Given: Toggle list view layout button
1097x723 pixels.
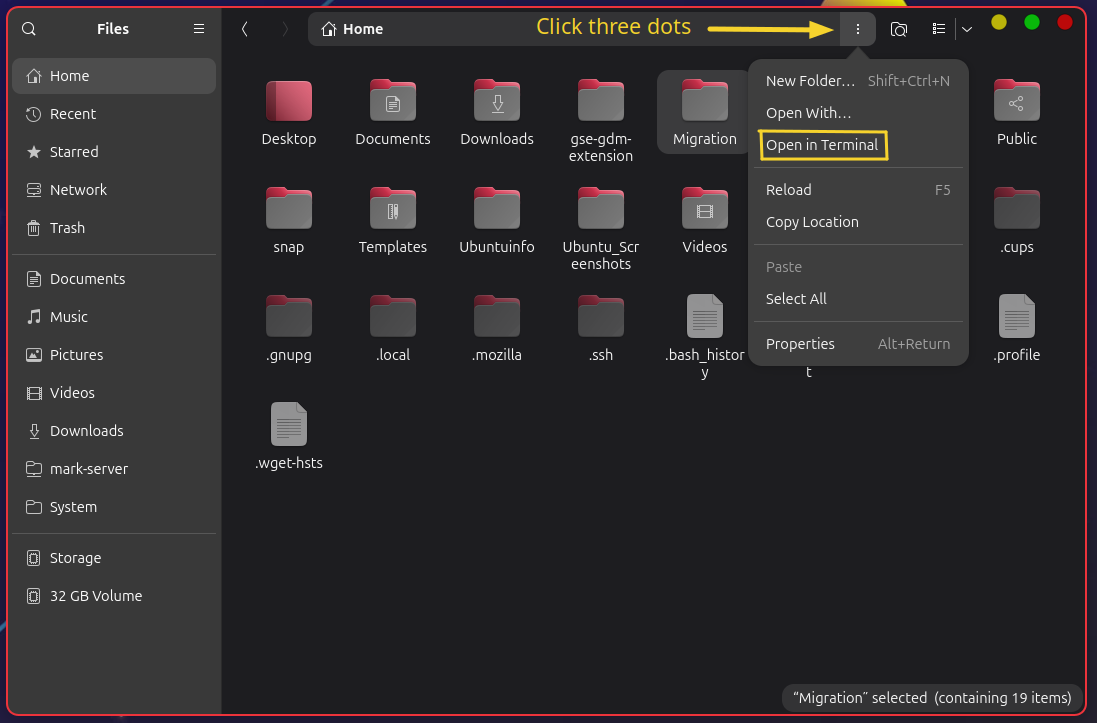Looking at the screenshot, I should pos(938,29).
